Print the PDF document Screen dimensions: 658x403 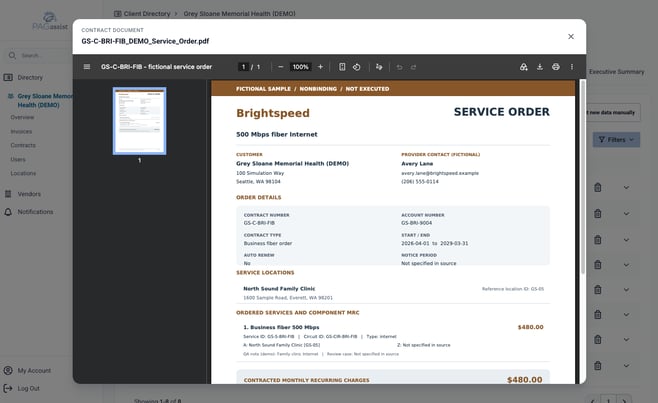(x=556, y=67)
